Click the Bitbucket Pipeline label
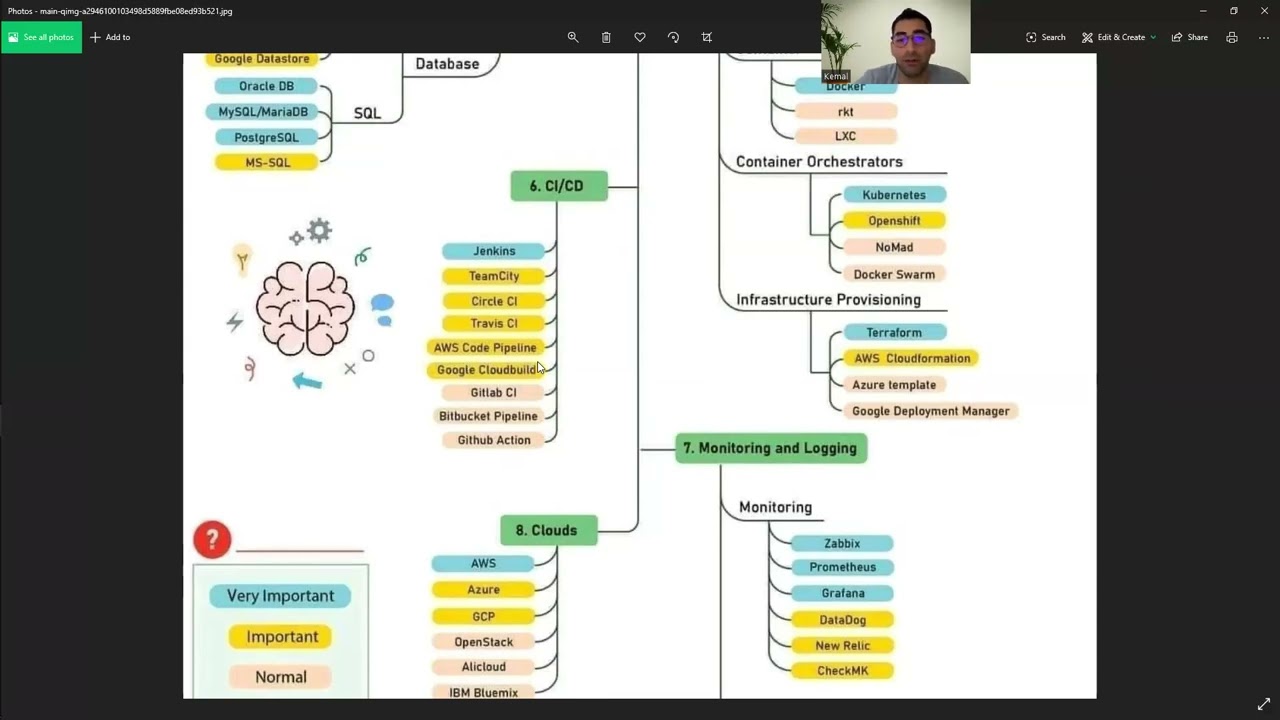Screen dimensions: 1280x720 [x=489, y=416]
